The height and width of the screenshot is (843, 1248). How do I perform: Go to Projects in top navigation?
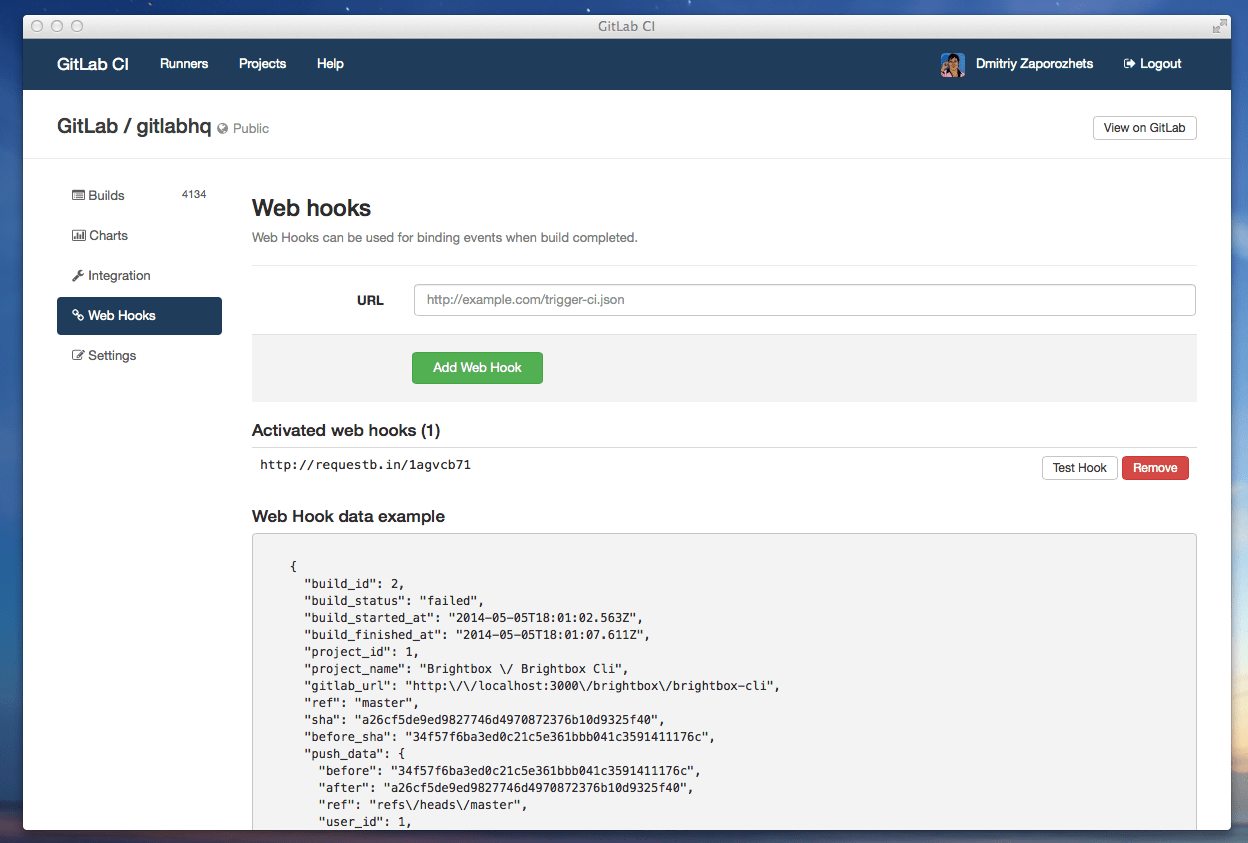point(262,64)
